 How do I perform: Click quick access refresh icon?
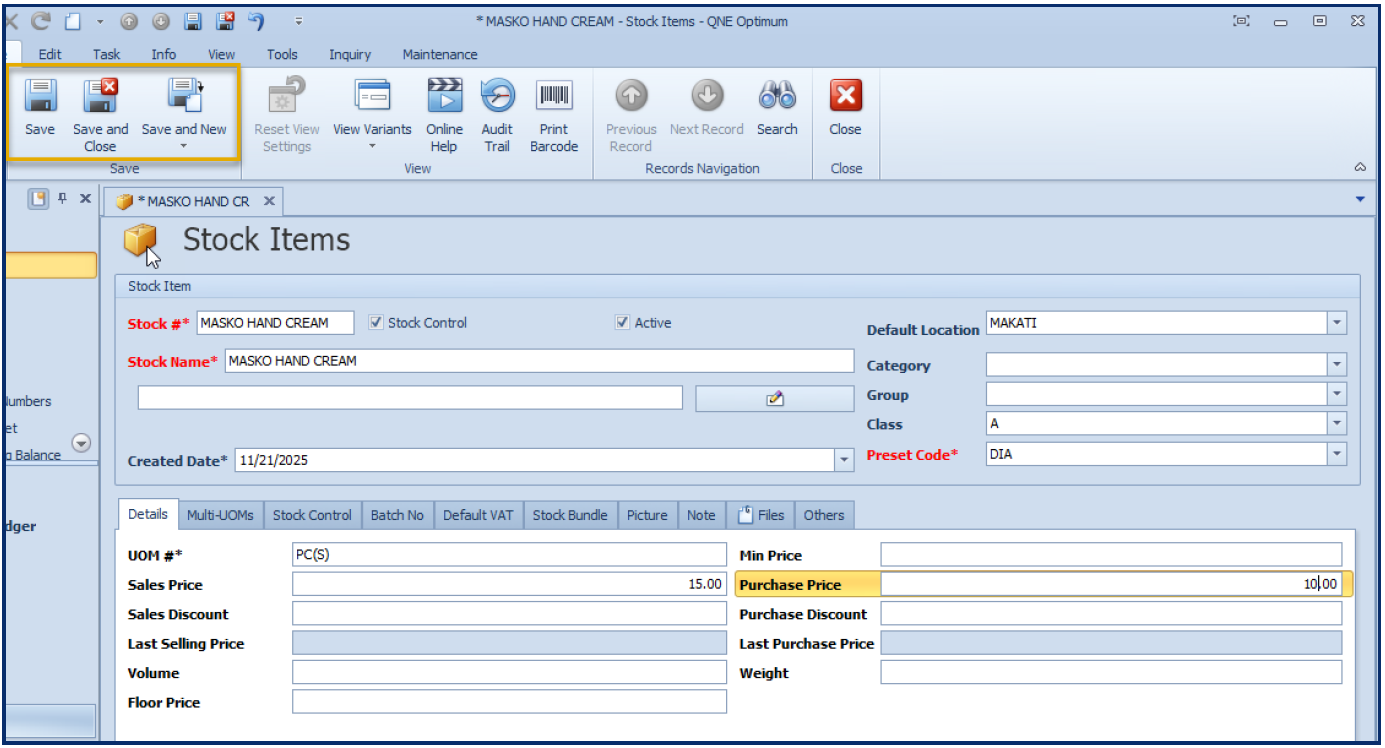(x=41, y=21)
